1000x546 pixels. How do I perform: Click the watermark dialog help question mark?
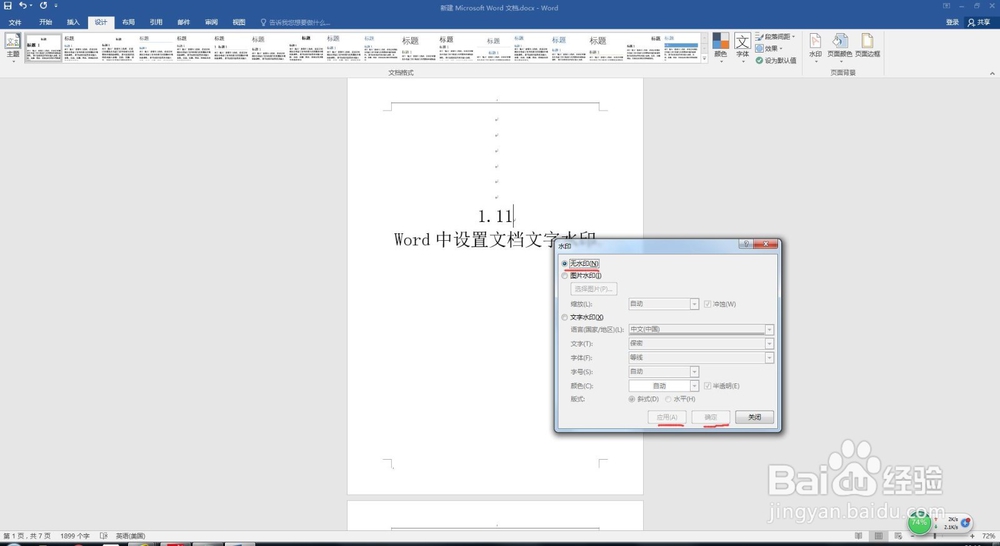[x=746, y=244]
